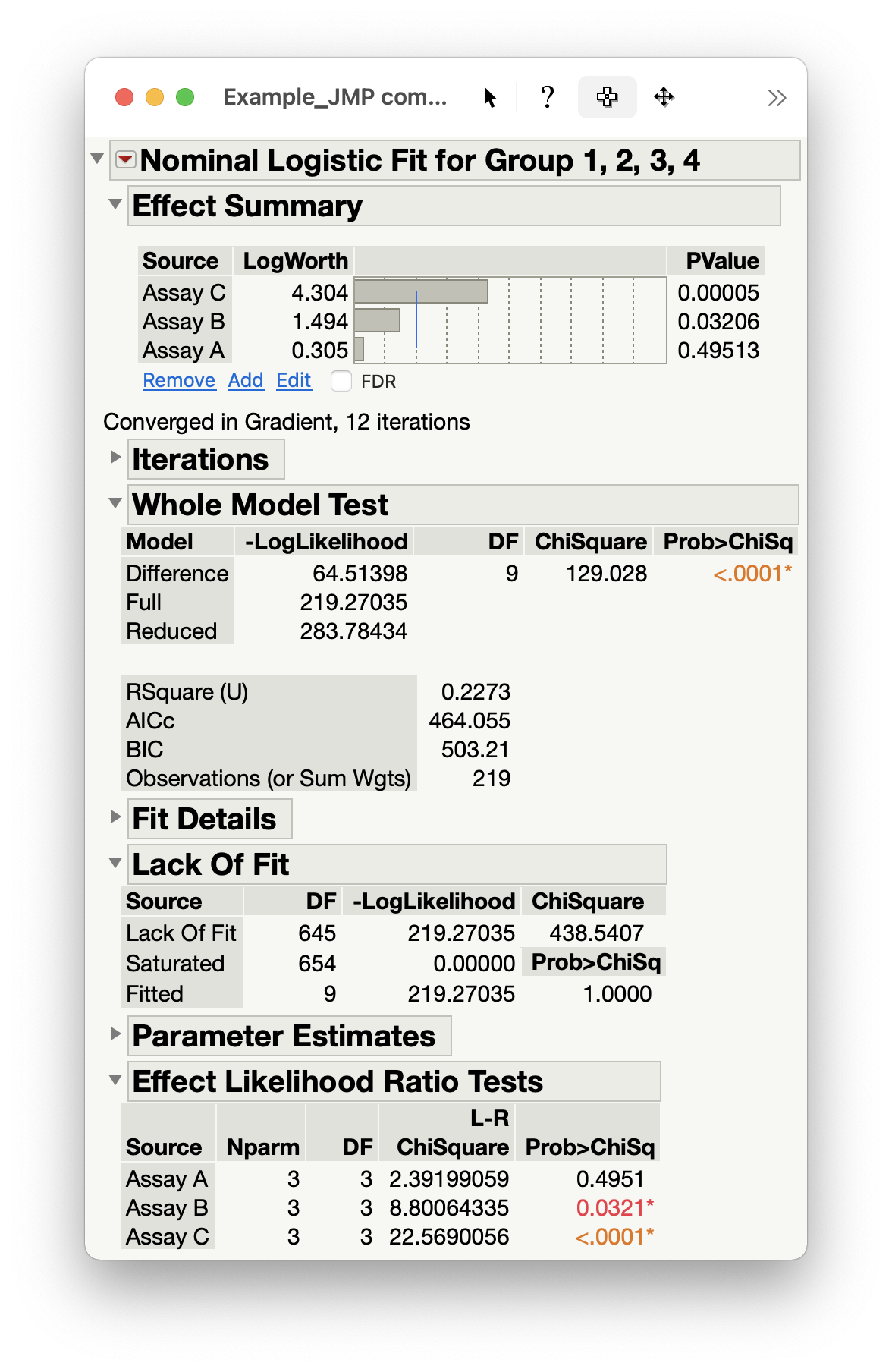
Task: Click the LogWorth column header
Action: pos(295,261)
